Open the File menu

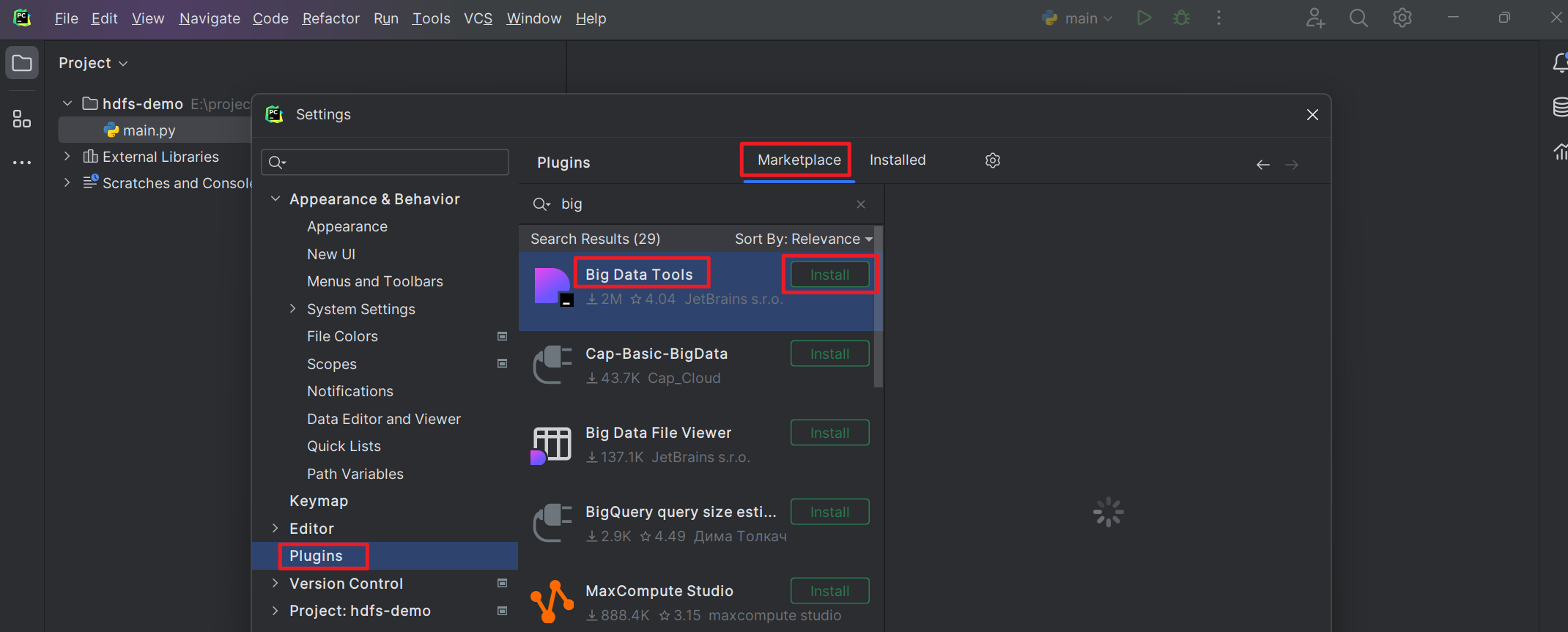(66, 18)
